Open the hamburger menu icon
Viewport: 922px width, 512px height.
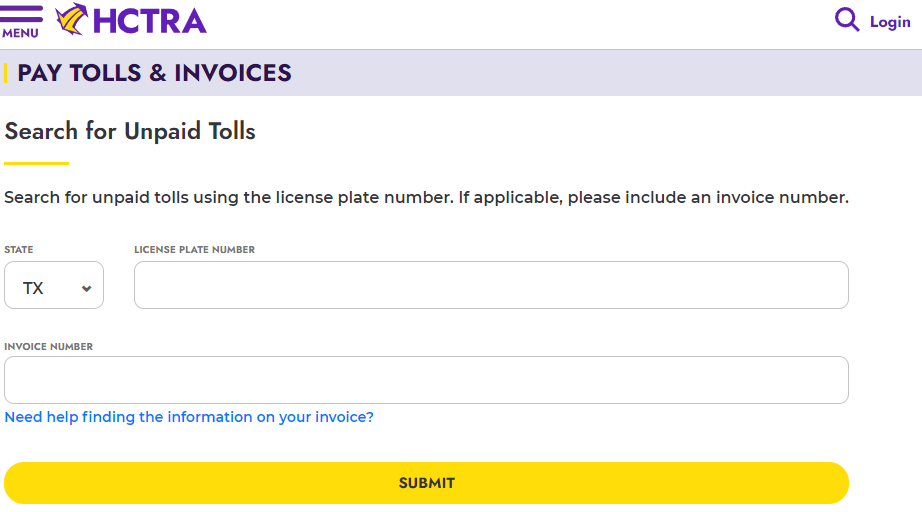click(x=21, y=14)
